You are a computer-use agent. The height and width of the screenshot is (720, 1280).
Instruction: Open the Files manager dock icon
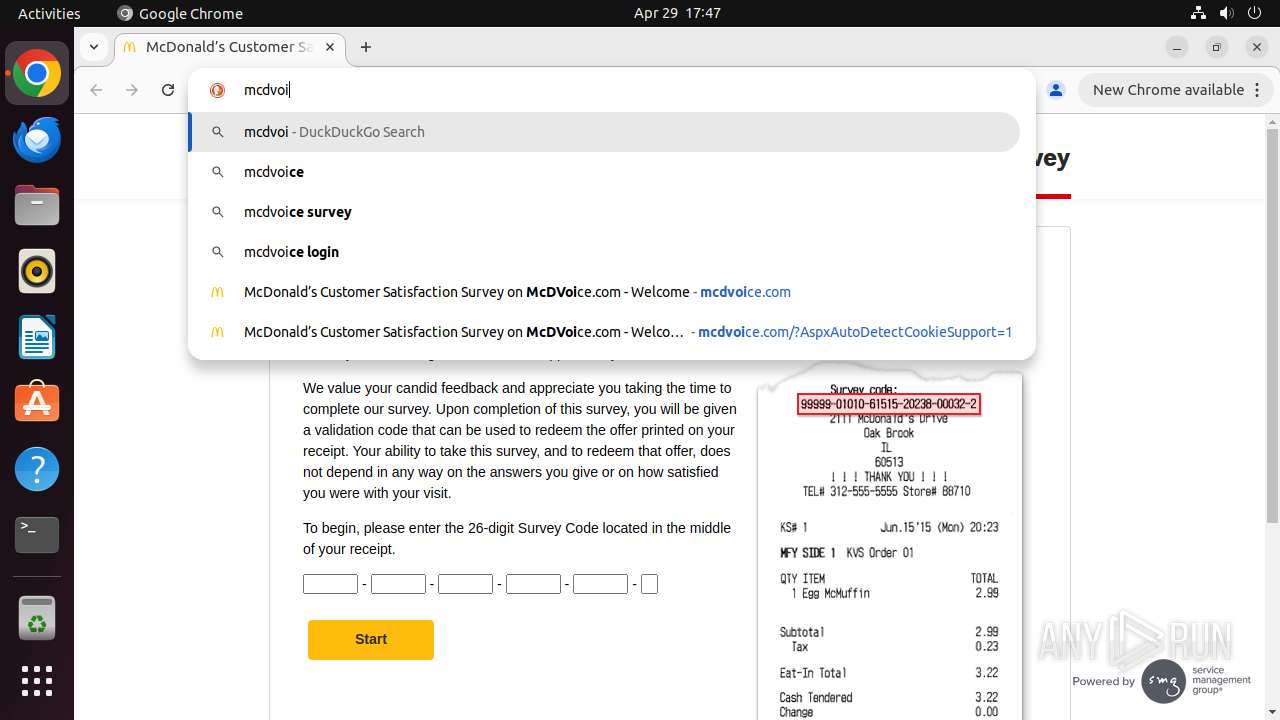(37, 206)
